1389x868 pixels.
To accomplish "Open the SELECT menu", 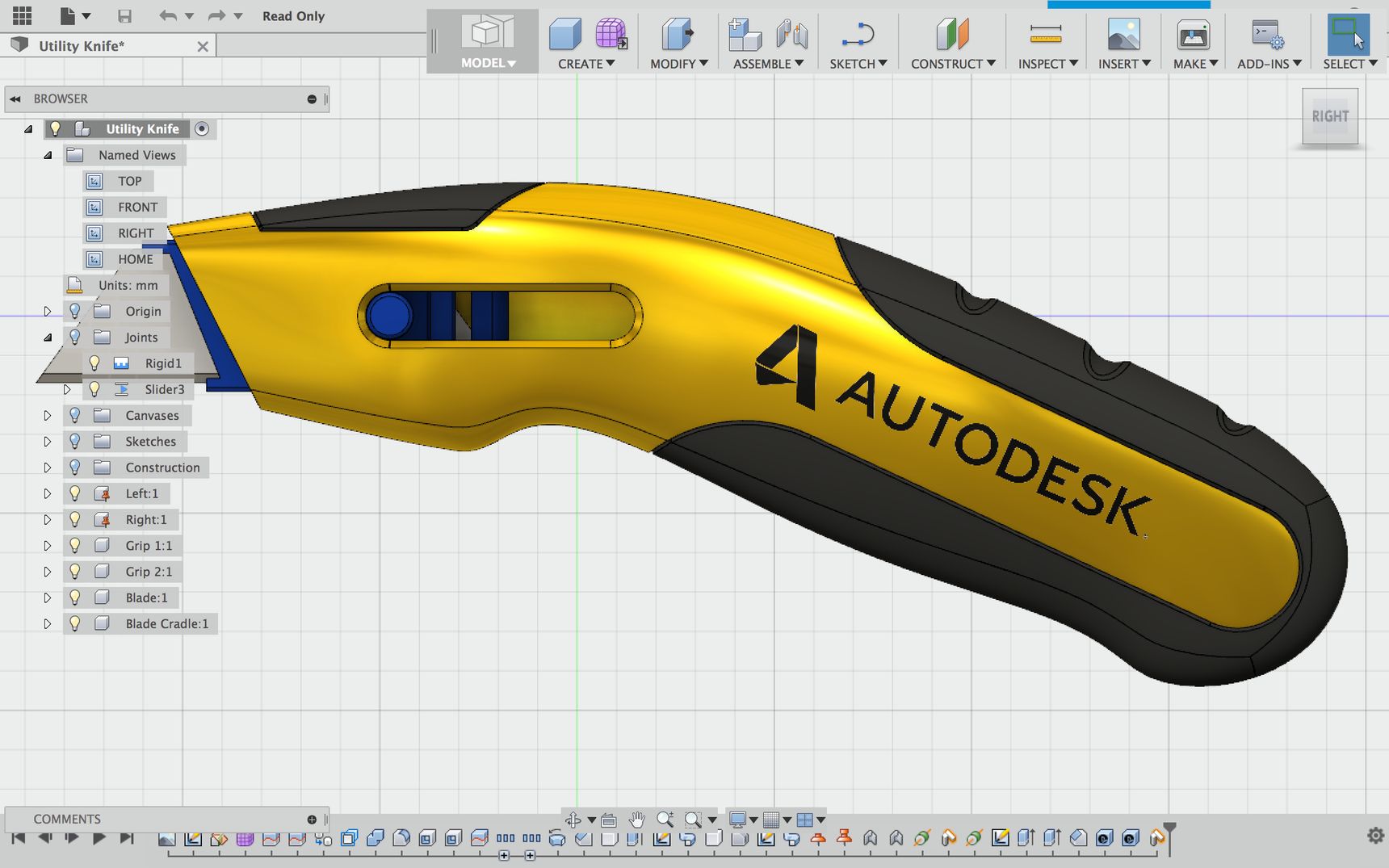I will [x=1349, y=64].
